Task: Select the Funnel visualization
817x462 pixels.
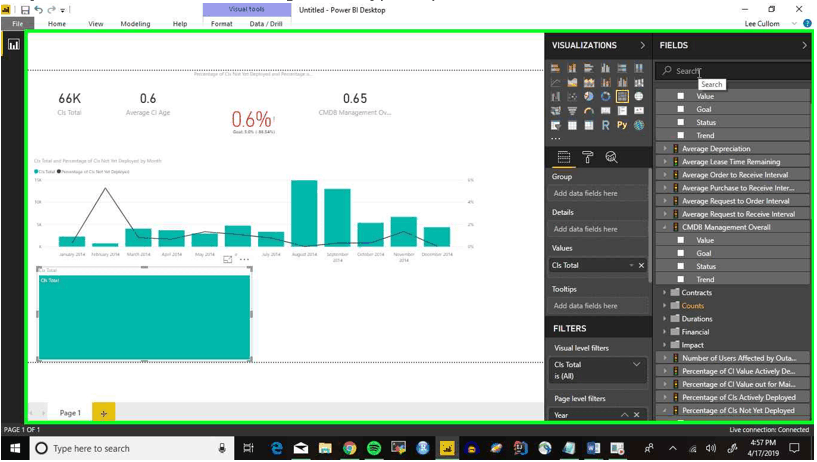Action: click(572, 110)
